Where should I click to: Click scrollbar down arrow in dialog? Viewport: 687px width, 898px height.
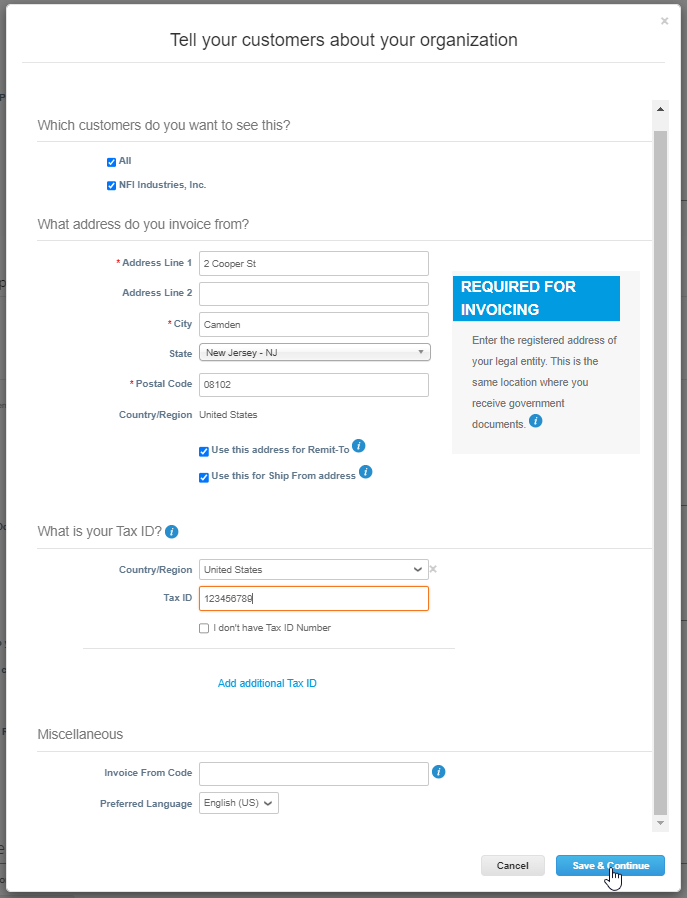(x=660, y=823)
